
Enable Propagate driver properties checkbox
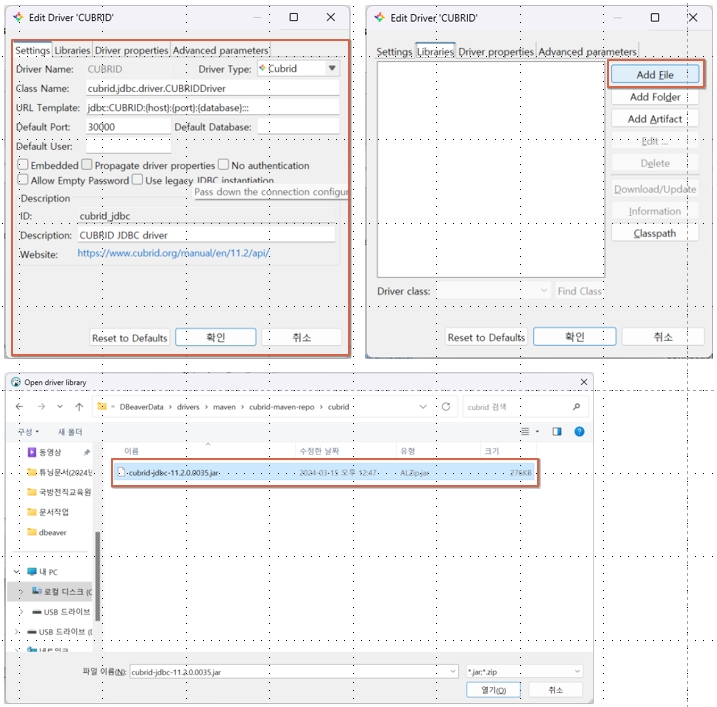86,164
